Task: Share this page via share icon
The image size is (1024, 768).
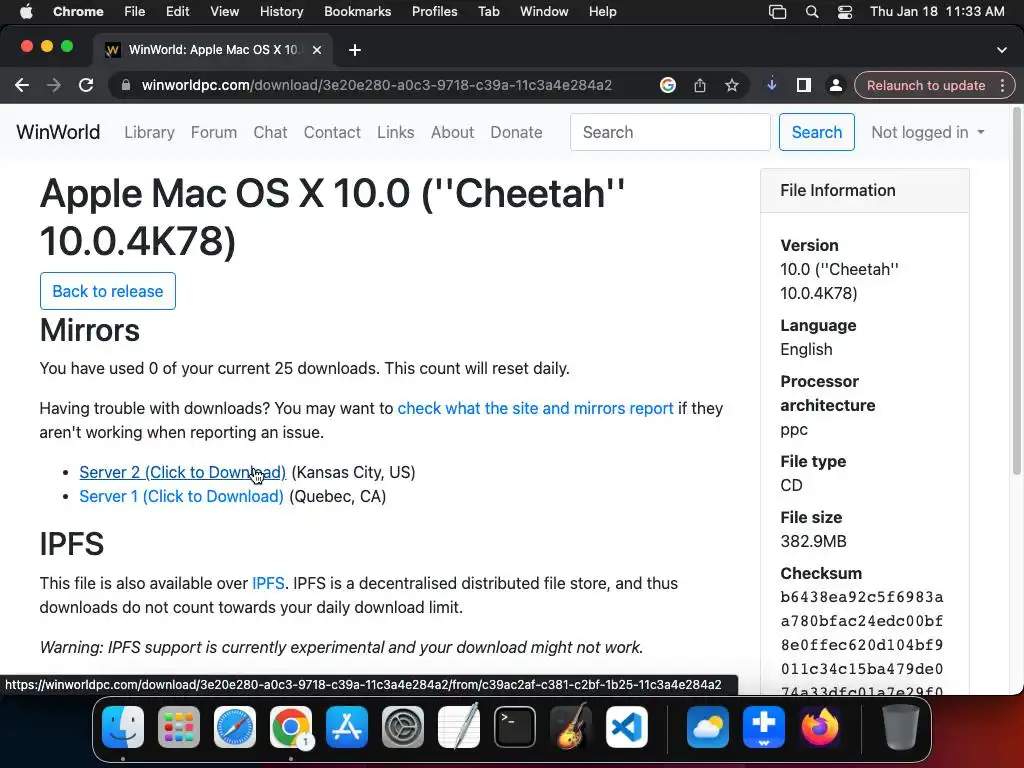Action: tap(699, 86)
